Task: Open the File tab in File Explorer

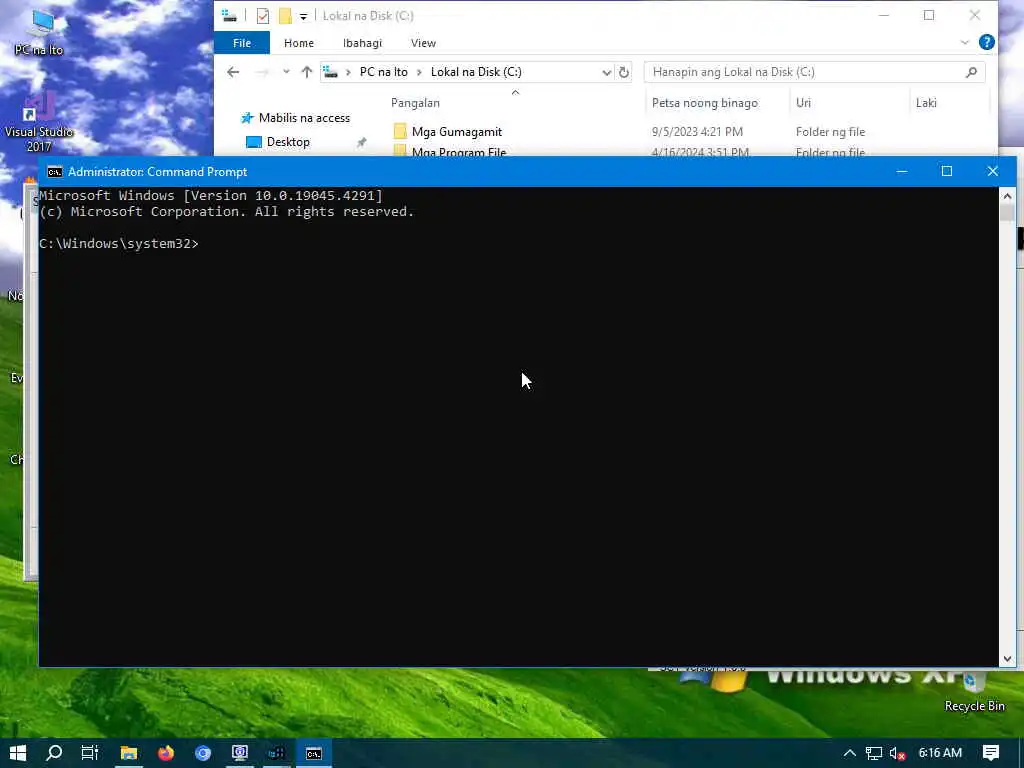Action: coord(242,43)
